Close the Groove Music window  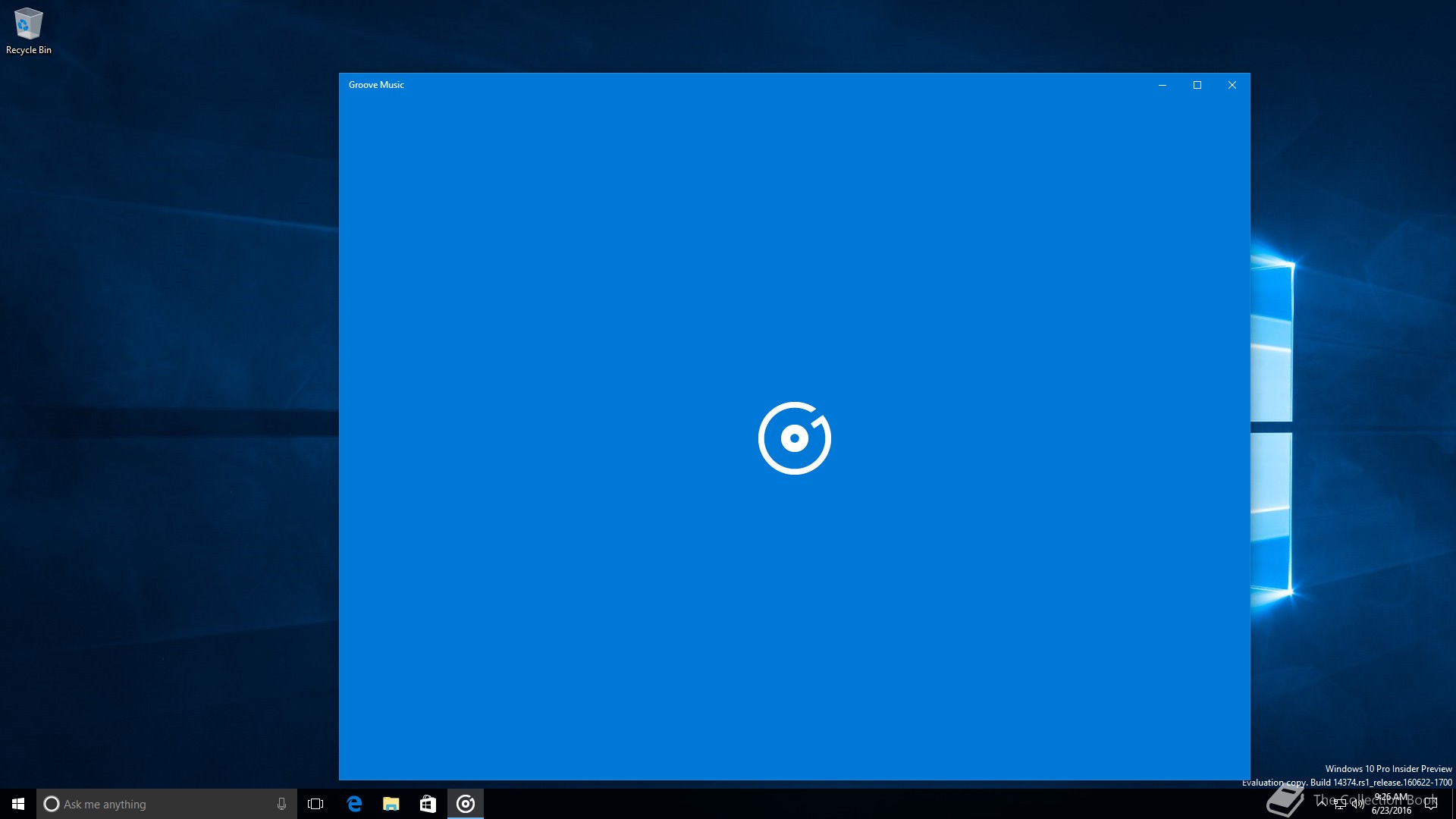click(x=1232, y=85)
